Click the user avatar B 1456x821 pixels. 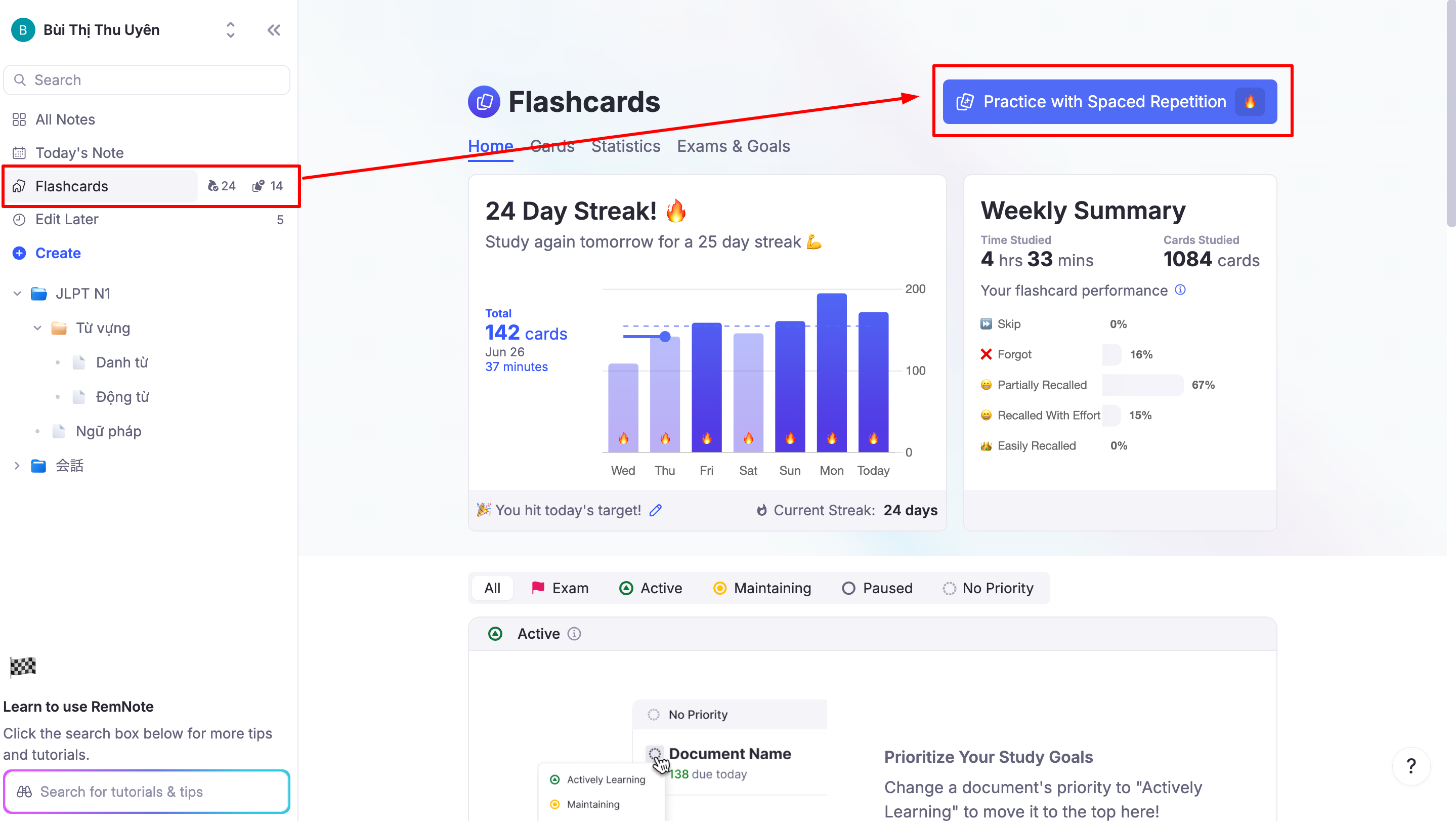click(23, 30)
